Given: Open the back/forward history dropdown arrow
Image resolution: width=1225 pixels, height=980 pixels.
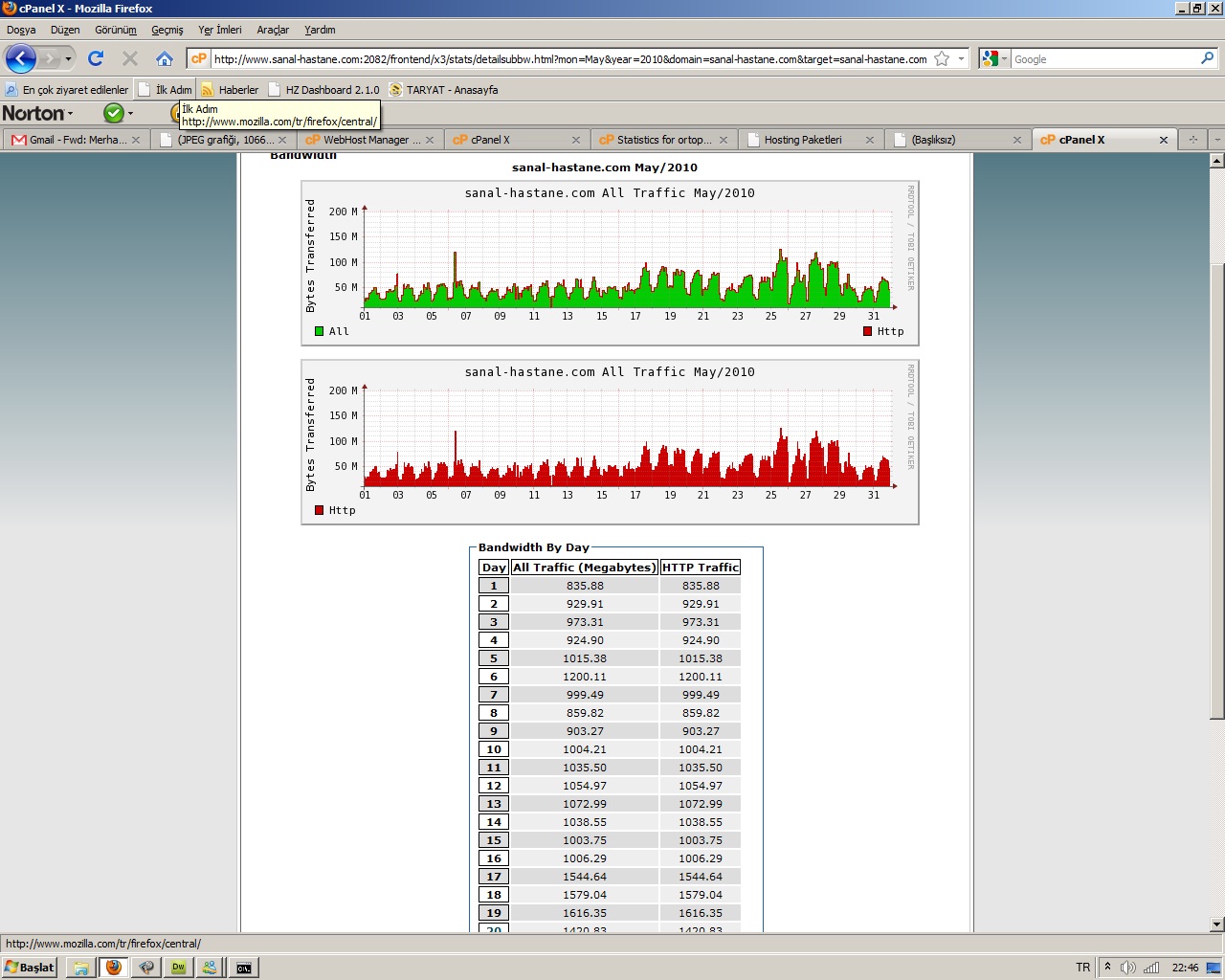Looking at the screenshot, I should pos(68,59).
